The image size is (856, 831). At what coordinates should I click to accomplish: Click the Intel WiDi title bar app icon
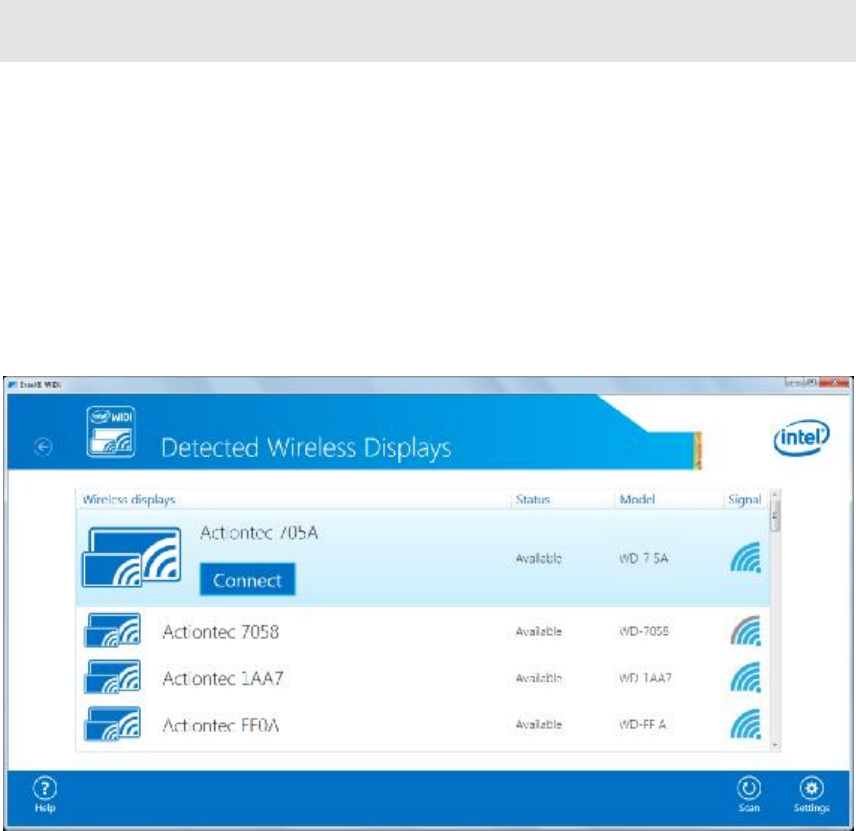(x=13, y=385)
